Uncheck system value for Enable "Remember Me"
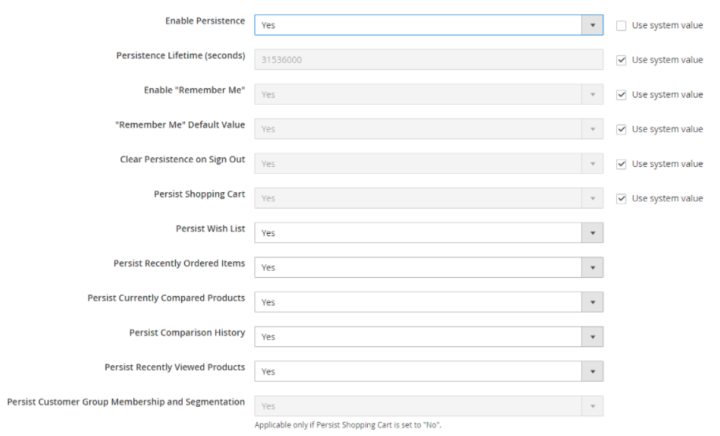720x436 pixels. click(621, 95)
